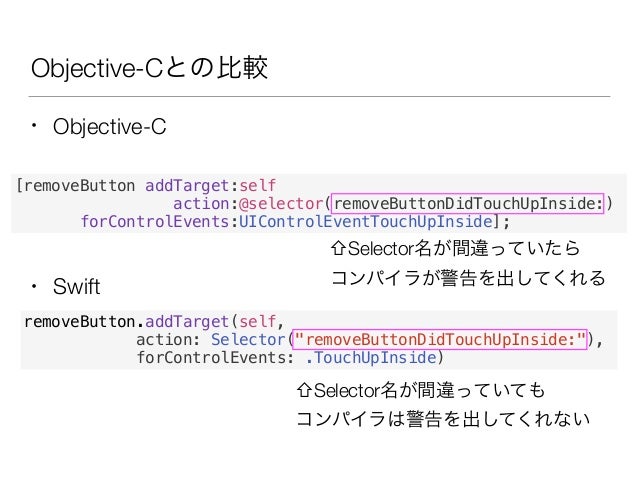This screenshot has width=638, height=479.
Task: Click '@selector' in the Objective-C snippet
Action: pyautogui.click(x=281, y=203)
